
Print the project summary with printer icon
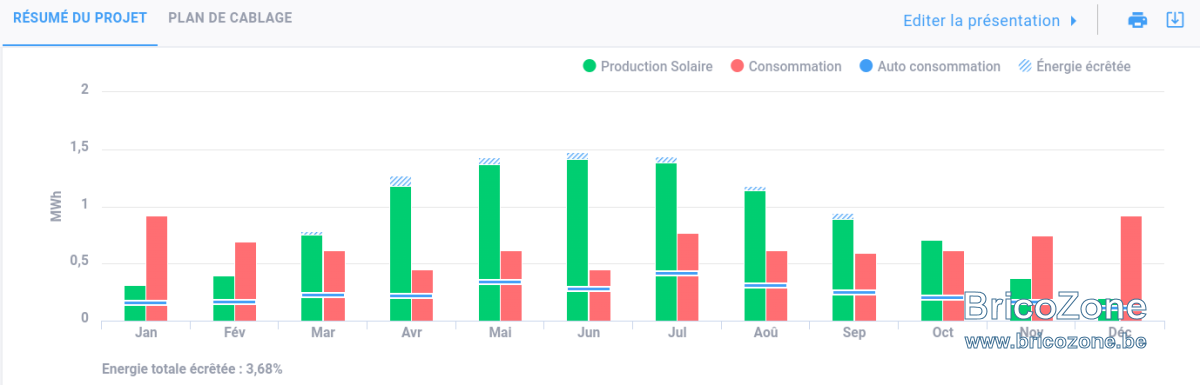pyautogui.click(x=1138, y=20)
